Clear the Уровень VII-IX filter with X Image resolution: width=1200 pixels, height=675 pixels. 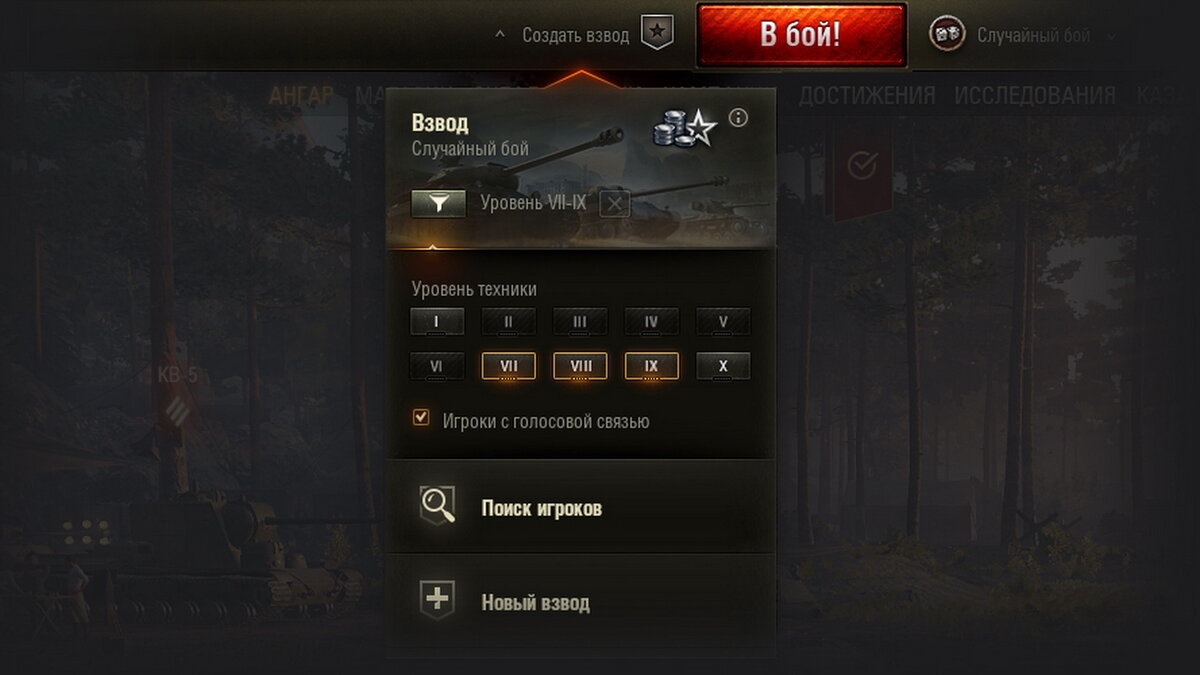coord(614,204)
